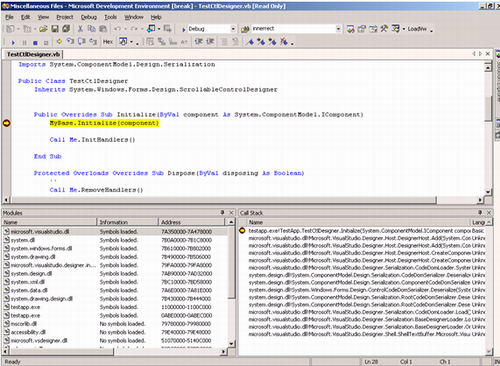Open the Project menu
500x366 pixels.
[65, 17]
